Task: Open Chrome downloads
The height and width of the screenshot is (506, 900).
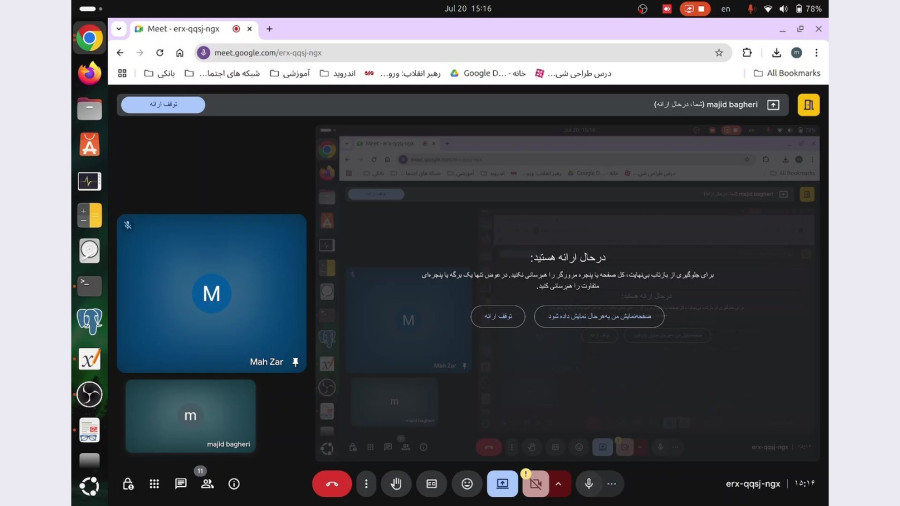Action: point(776,53)
